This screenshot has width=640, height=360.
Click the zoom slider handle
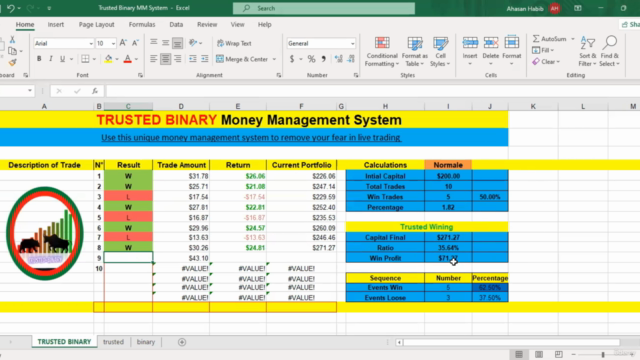coord(603,355)
